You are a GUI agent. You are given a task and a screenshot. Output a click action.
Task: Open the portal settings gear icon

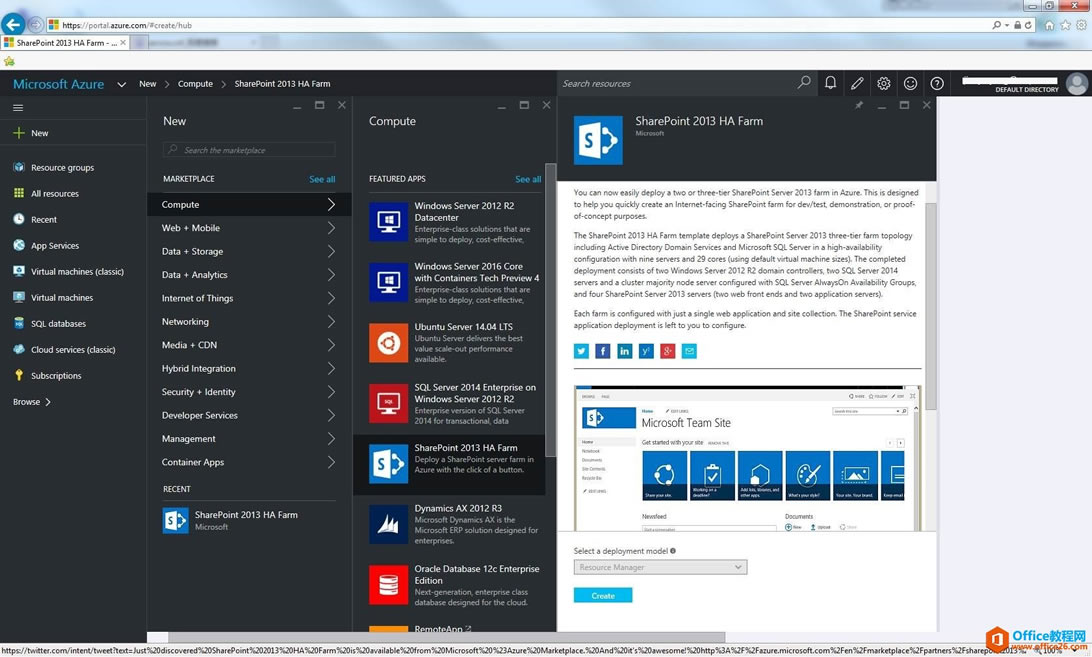pyautogui.click(x=884, y=84)
